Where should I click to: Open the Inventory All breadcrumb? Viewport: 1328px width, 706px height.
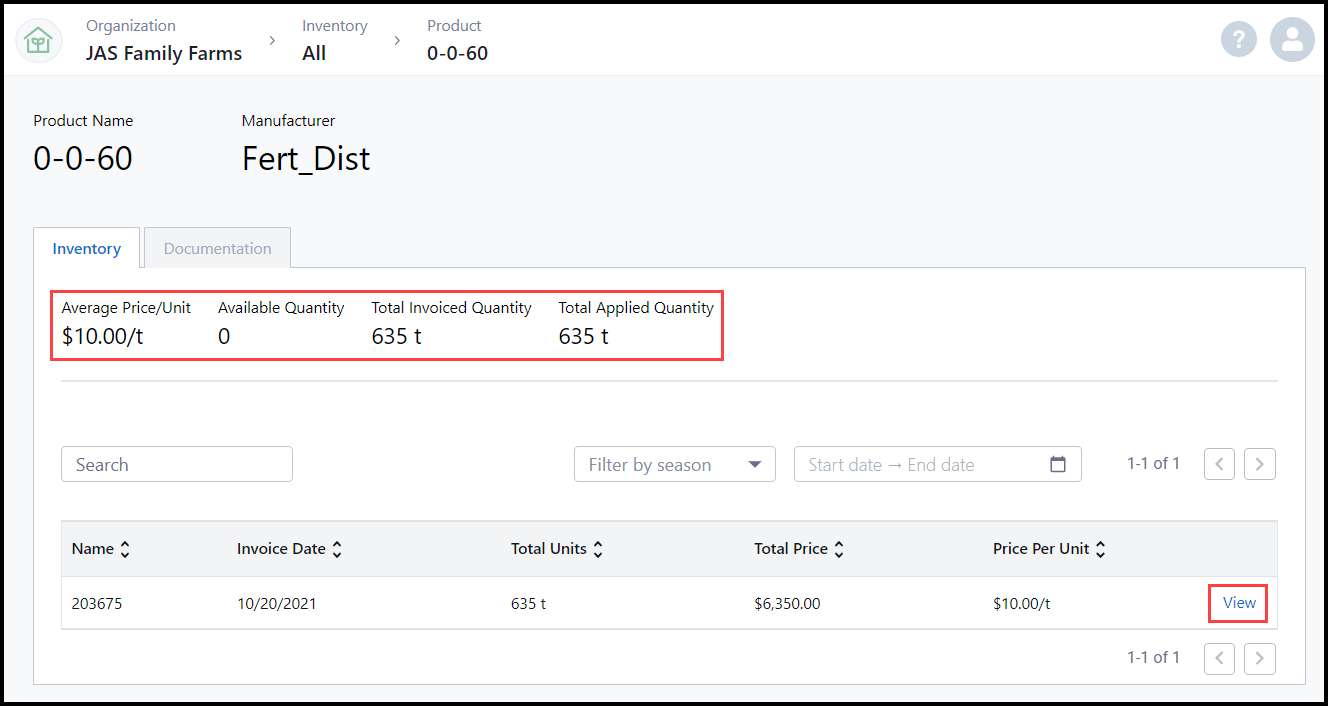point(314,53)
